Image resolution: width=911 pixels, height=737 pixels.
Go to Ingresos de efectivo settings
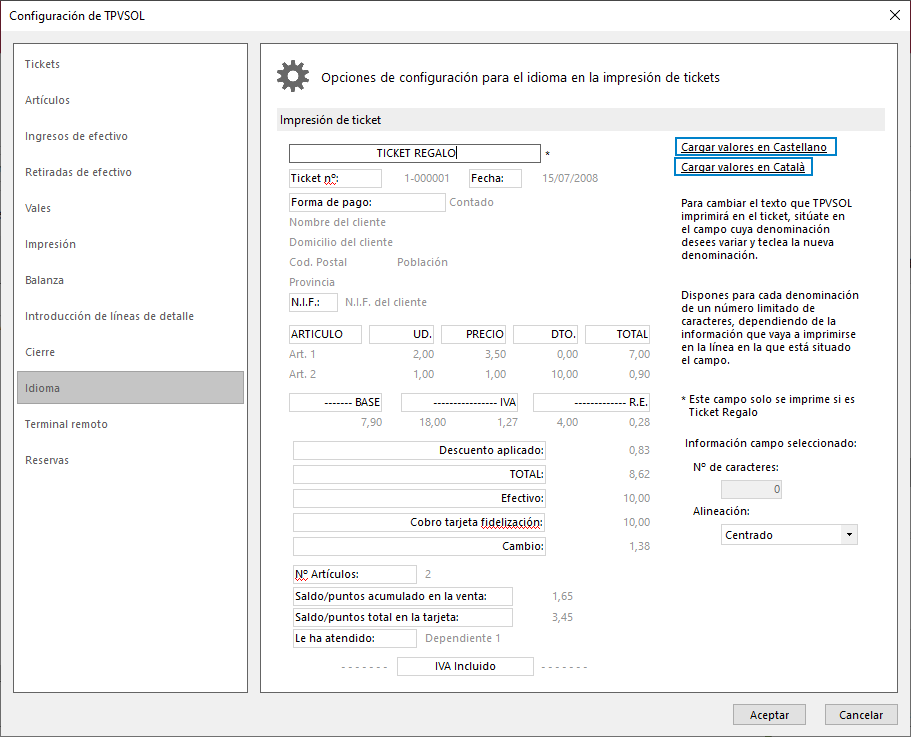(130, 136)
